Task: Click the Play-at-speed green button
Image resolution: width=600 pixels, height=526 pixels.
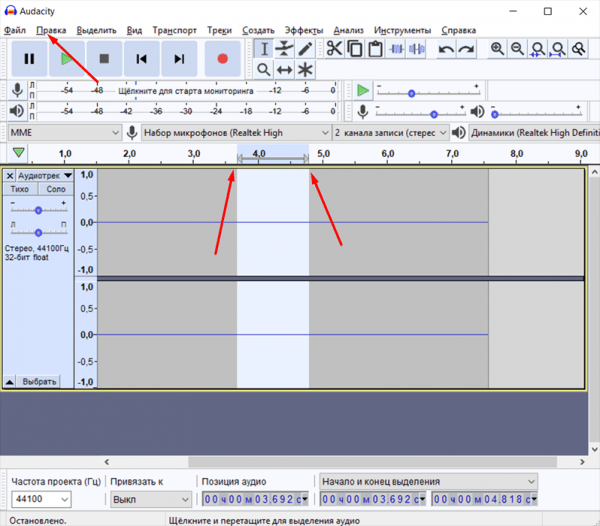Action: [x=363, y=91]
